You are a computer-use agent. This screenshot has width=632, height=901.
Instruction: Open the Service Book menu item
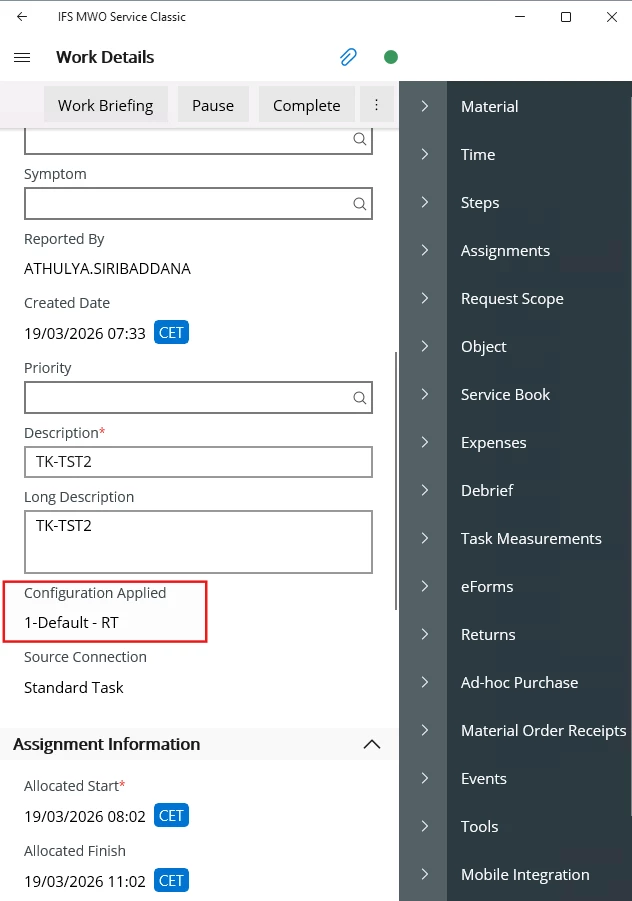click(505, 394)
